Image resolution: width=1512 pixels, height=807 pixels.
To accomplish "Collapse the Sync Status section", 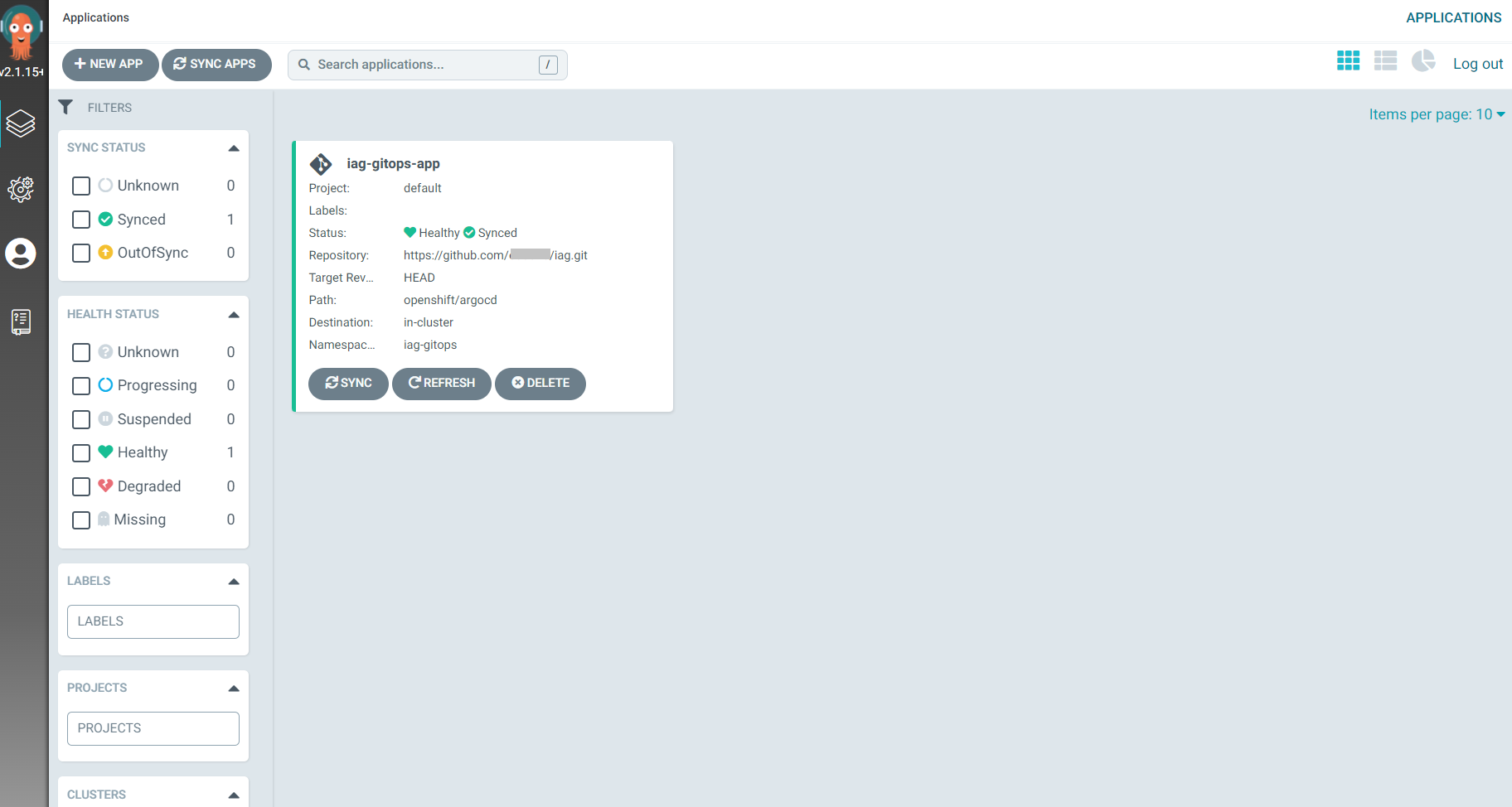I will click(234, 148).
